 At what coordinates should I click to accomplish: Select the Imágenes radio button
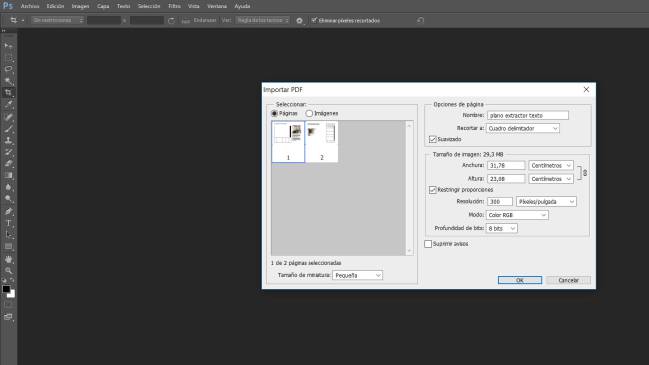click(x=309, y=113)
